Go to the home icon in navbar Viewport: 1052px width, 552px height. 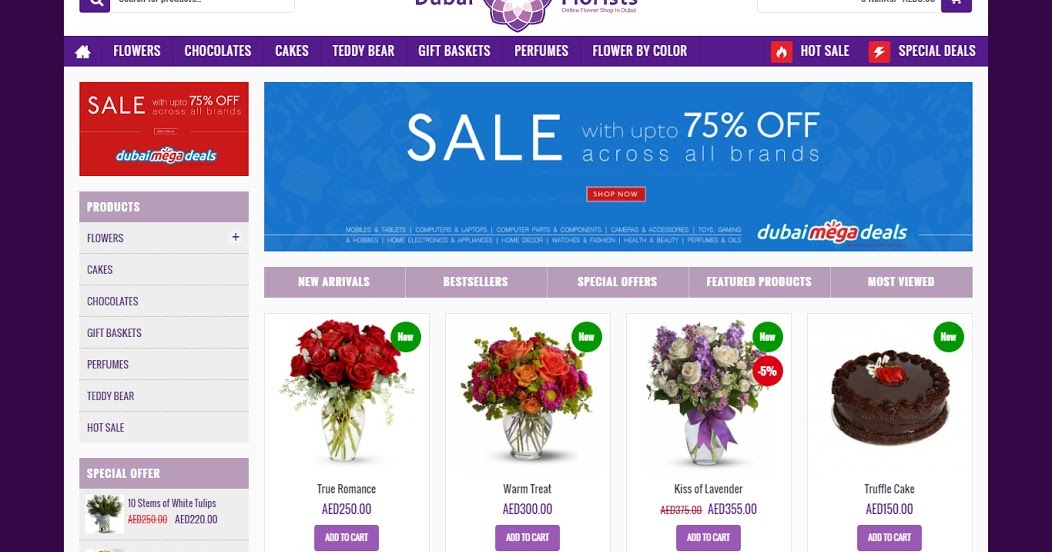click(x=83, y=52)
